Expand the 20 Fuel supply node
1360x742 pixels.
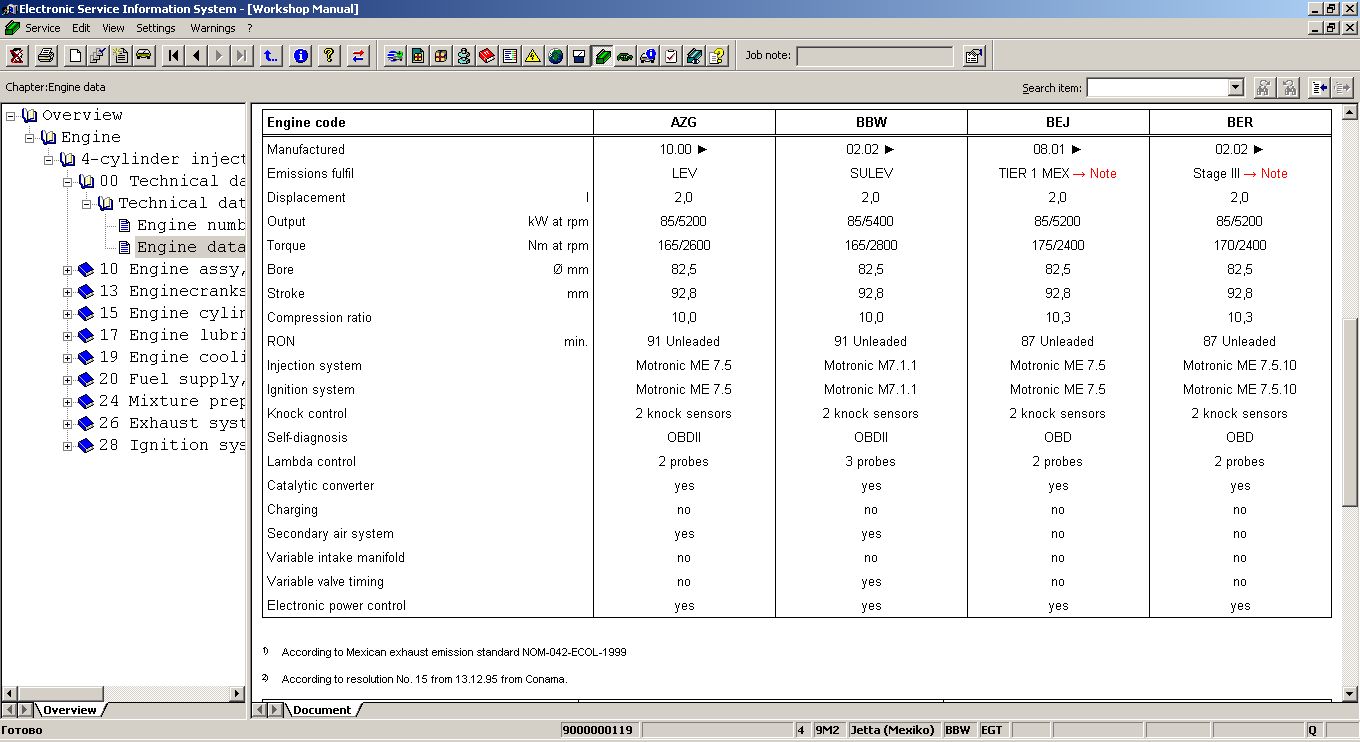[68, 380]
